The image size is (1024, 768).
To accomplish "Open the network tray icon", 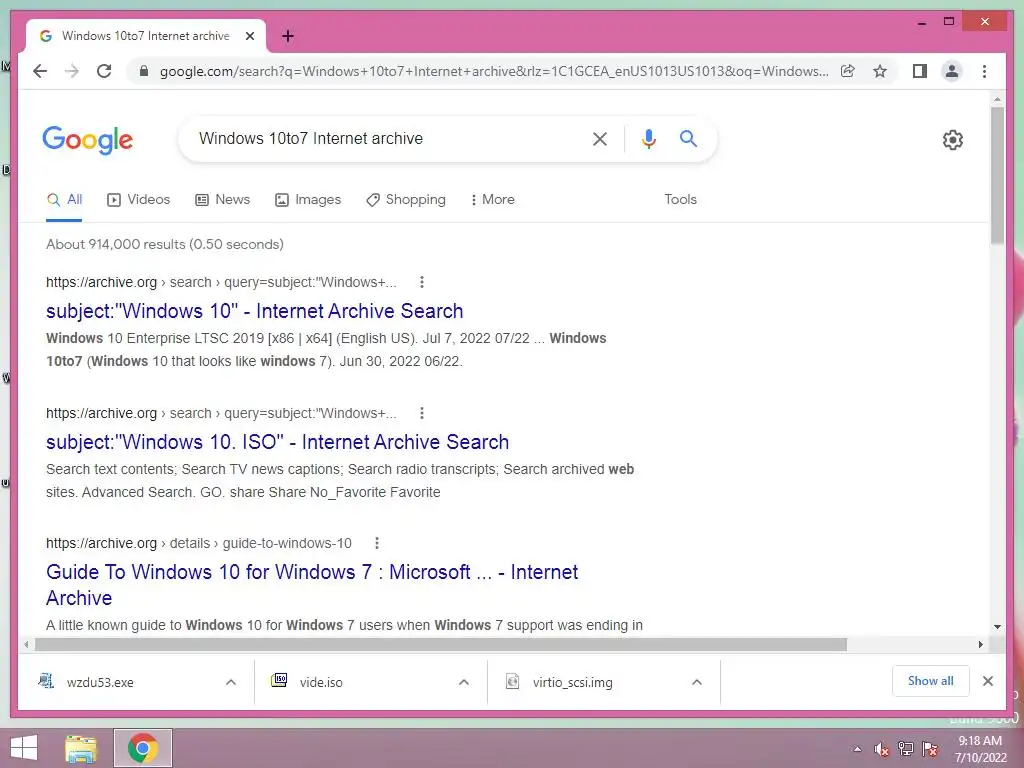I will [x=906, y=749].
